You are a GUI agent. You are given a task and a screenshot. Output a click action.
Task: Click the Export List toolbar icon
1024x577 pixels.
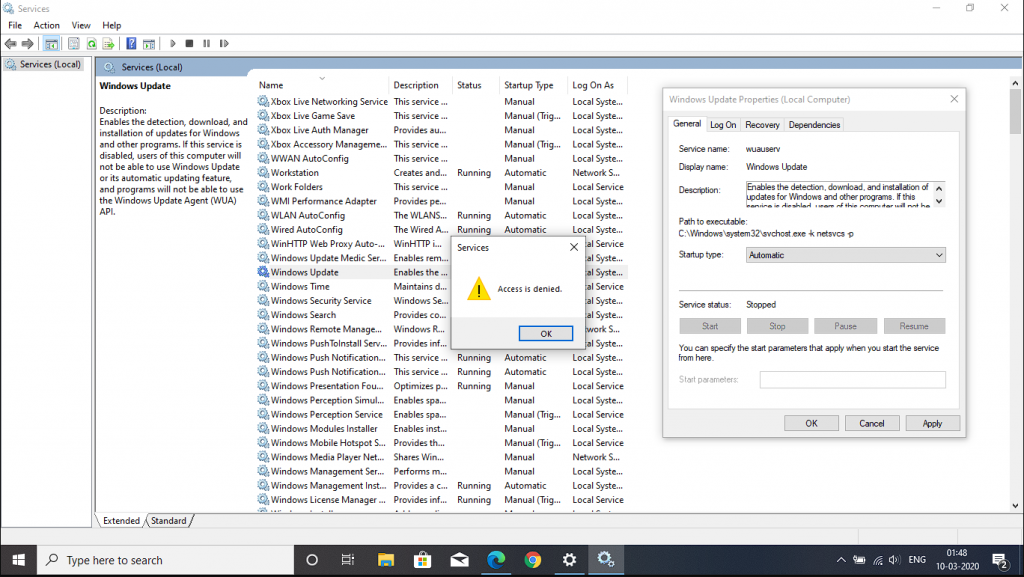click(x=108, y=44)
